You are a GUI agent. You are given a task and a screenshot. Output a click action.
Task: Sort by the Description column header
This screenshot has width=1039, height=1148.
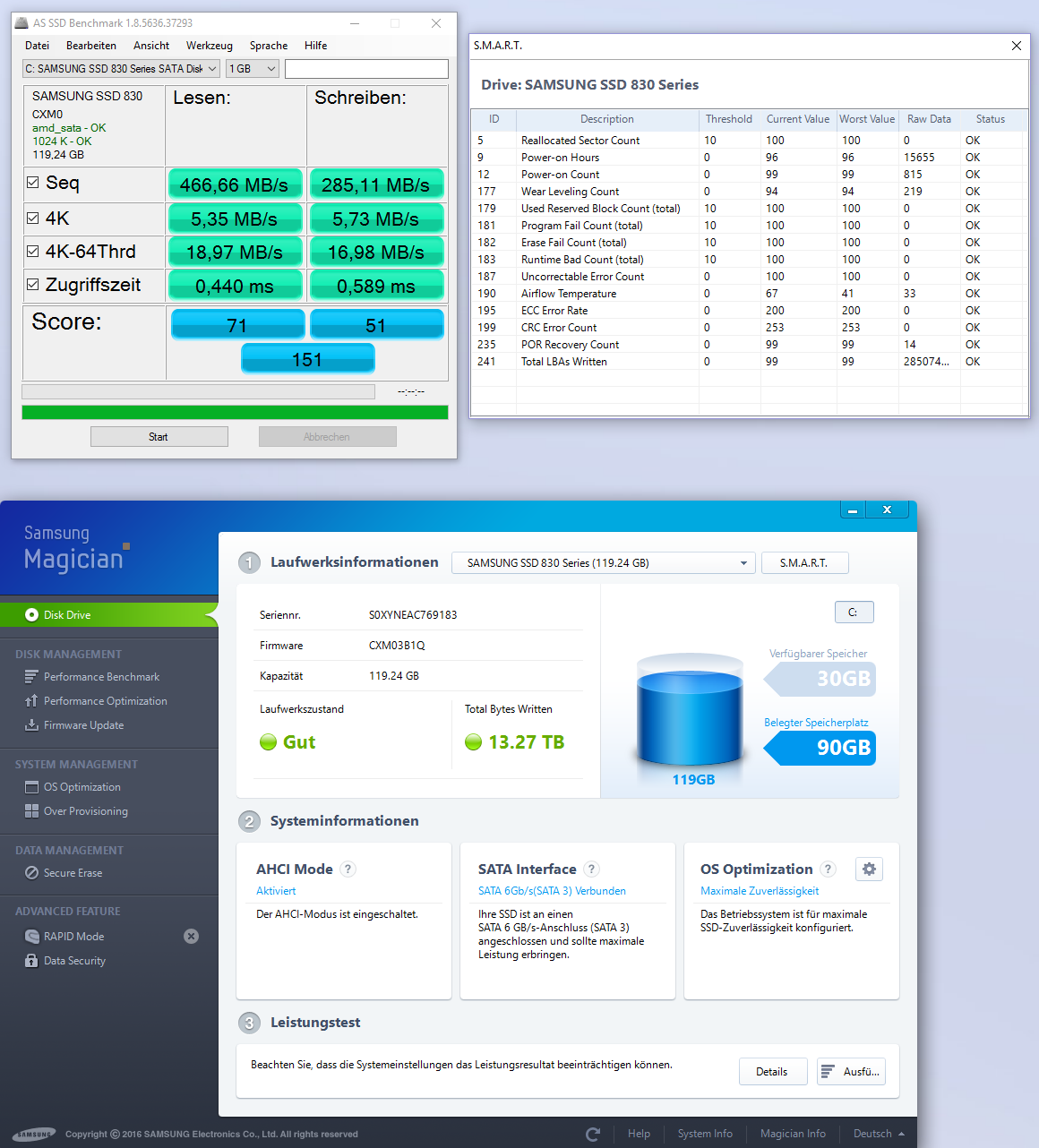pyautogui.click(x=607, y=119)
